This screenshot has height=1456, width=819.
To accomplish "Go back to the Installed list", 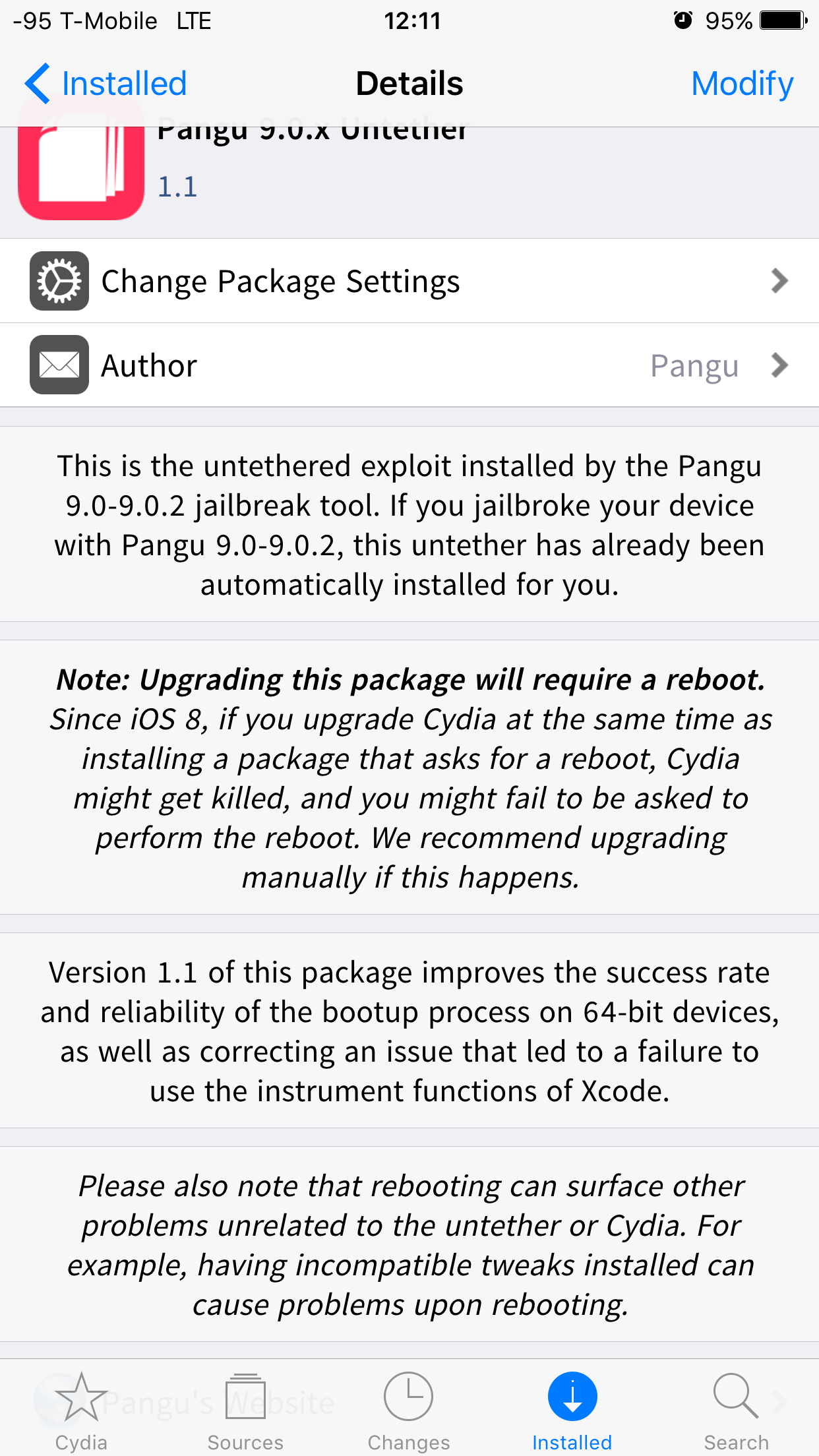I will point(106,84).
